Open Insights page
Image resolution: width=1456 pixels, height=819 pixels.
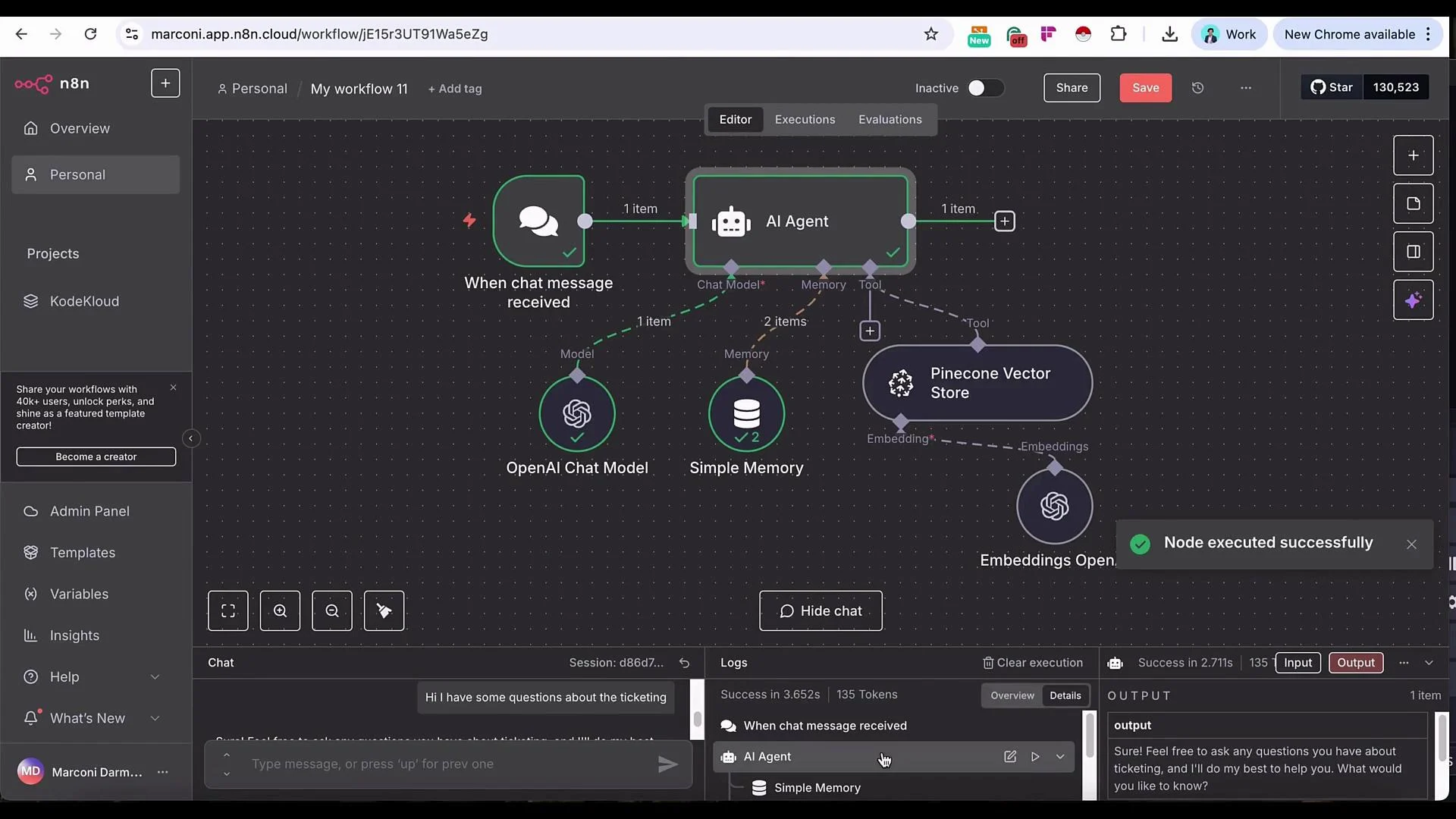[96, 635]
